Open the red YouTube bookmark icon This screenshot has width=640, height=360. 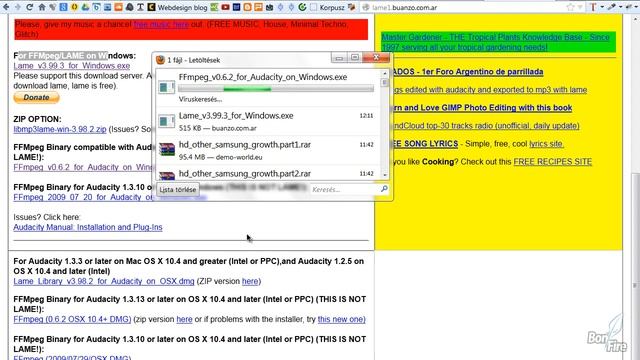(x=225, y=7)
